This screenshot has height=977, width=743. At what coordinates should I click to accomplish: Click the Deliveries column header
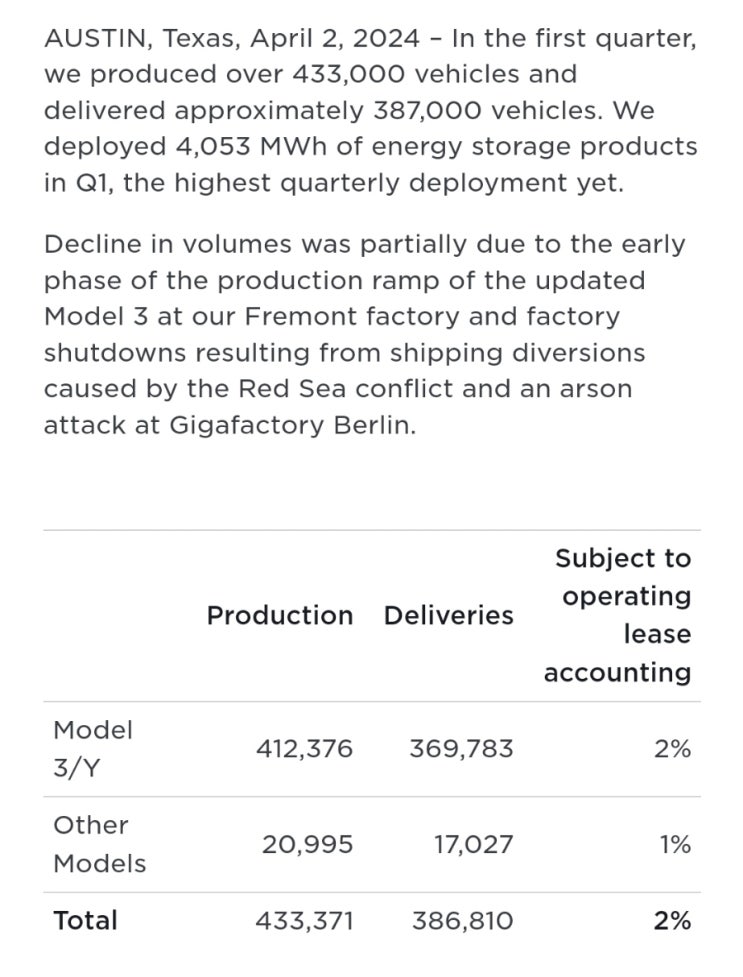point(448,615)
